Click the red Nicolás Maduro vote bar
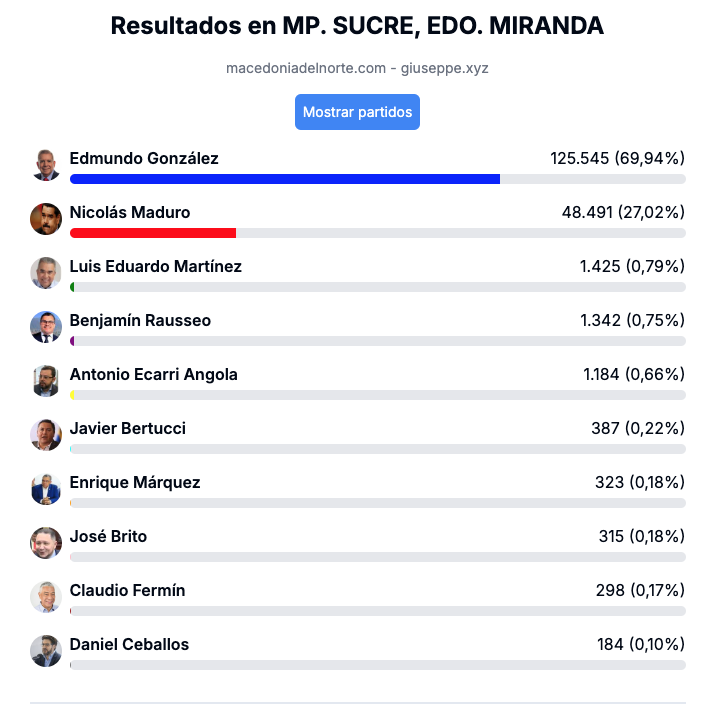 tap(153, 233)
